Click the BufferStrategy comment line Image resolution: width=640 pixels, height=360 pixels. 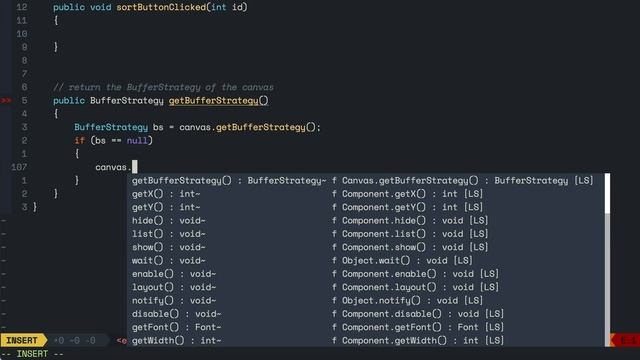[163, 87]
